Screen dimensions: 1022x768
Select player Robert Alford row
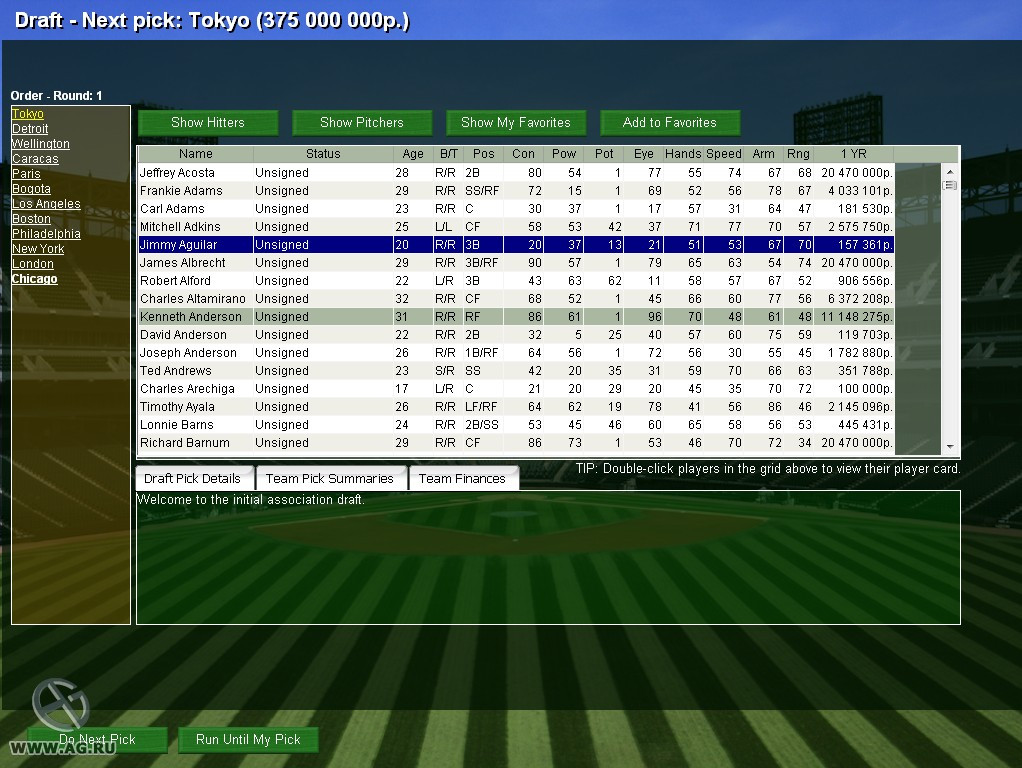pos(516,281)
